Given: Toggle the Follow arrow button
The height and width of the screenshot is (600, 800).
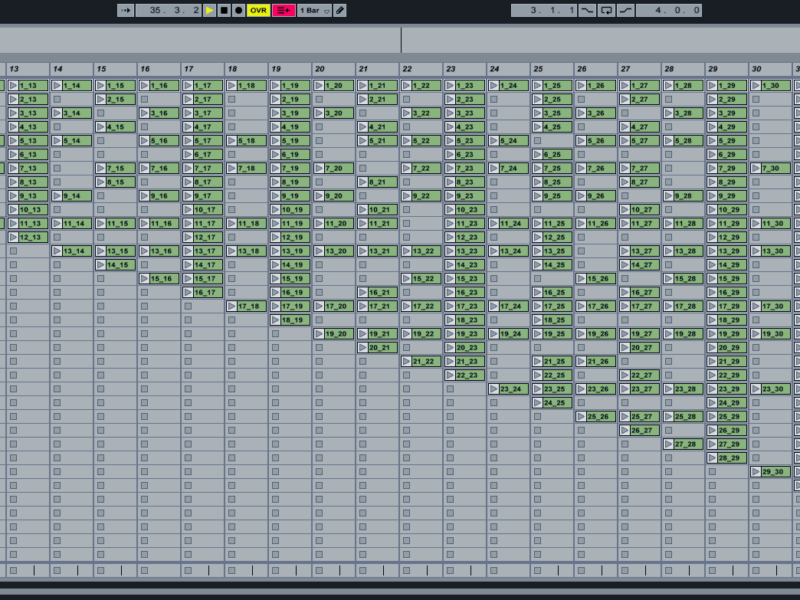Looking at the screenshot, I should tap(125, 10).
